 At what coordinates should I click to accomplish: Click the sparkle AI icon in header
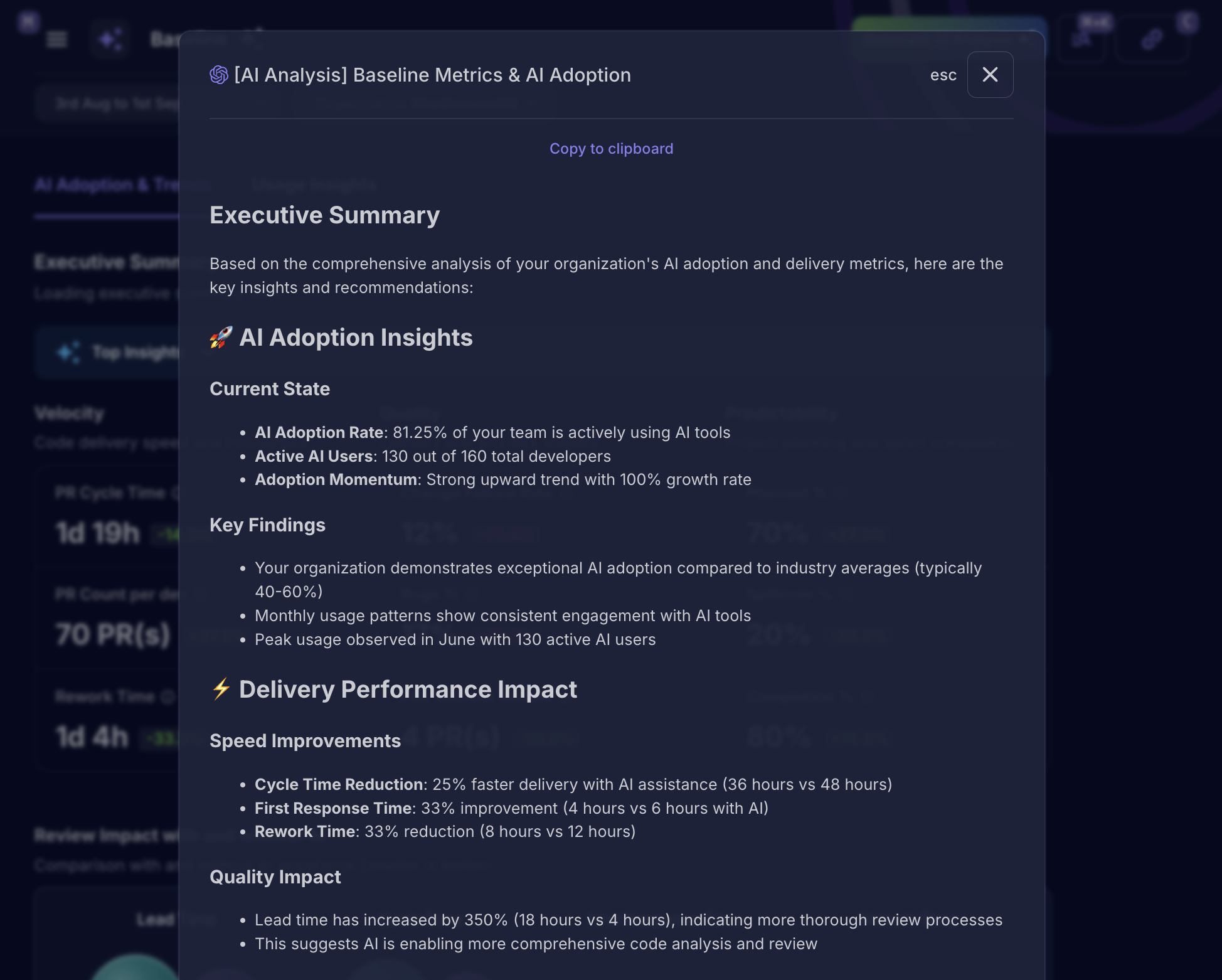click(x=110, y=40)
